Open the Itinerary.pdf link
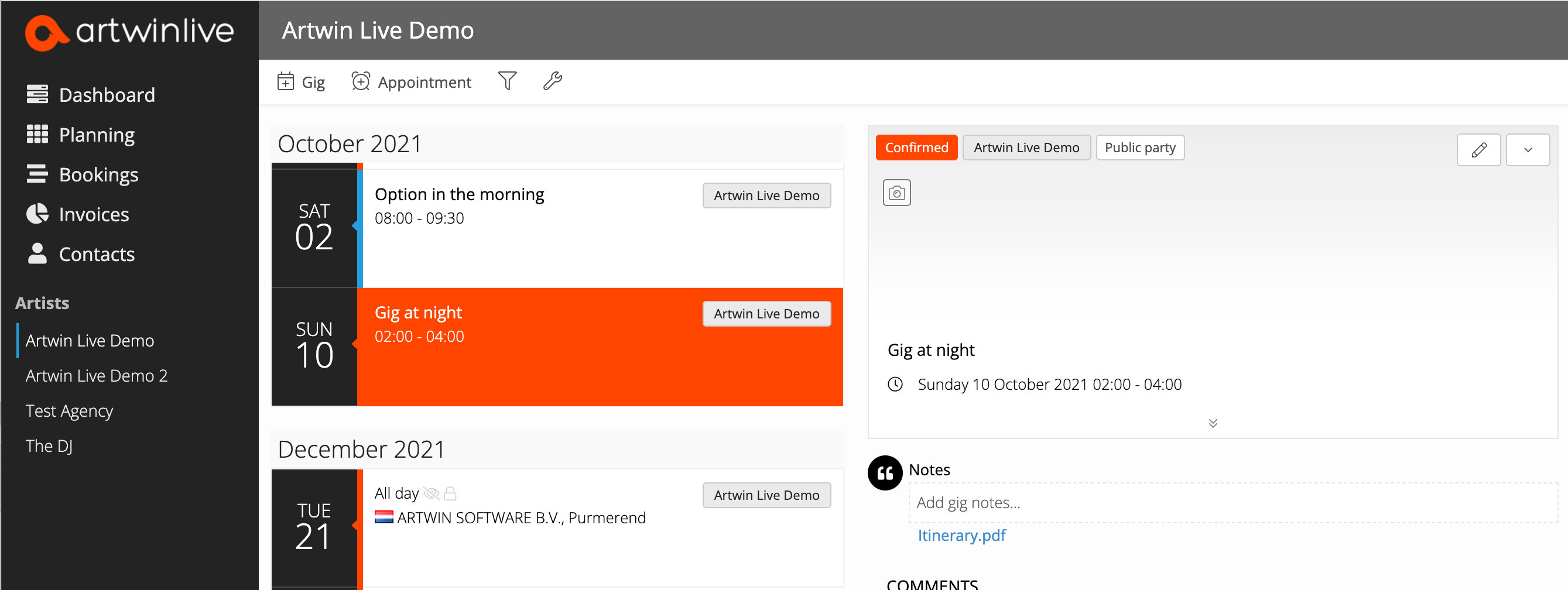Viewport: 1568px width, 590px height. pyautogui.click(x=961, y=536)
